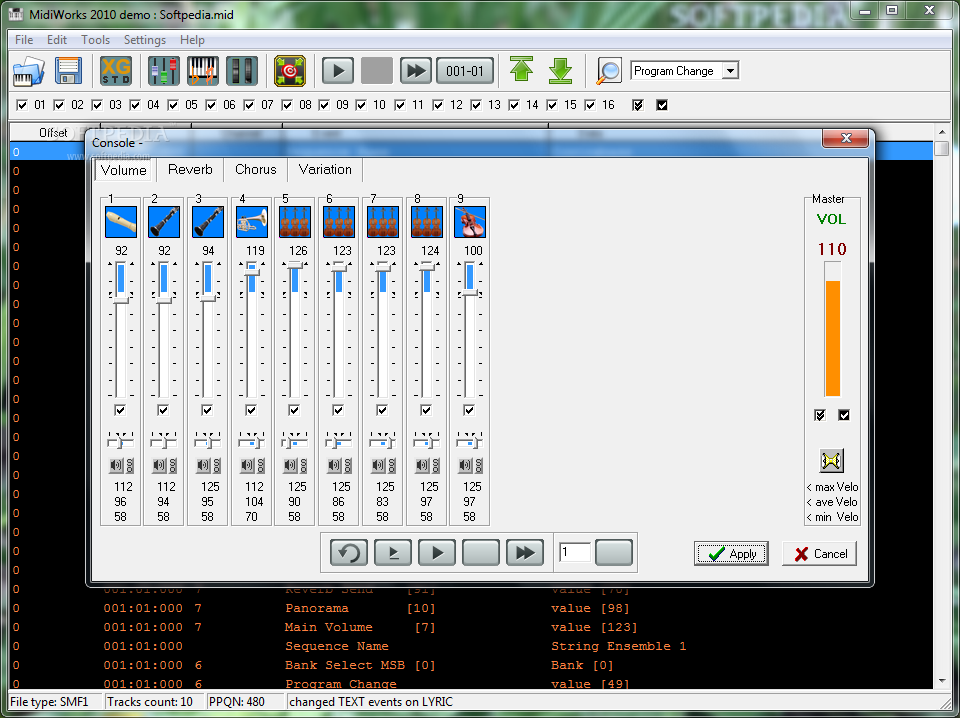Click channel 1 recorder instrument icon
The height and width of the screenshot is (718, 960).
pos(121,222)
